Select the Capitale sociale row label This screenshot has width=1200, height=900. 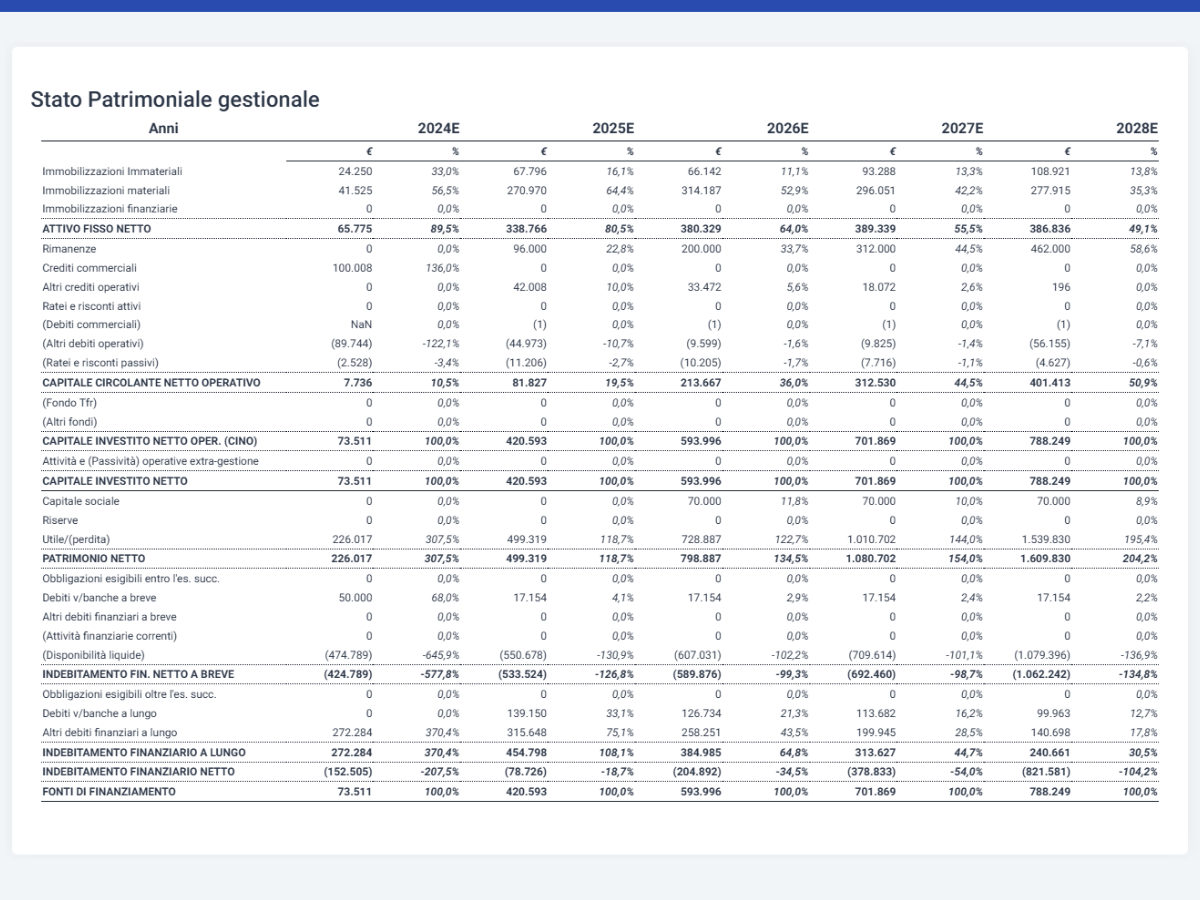pos(81,501)
